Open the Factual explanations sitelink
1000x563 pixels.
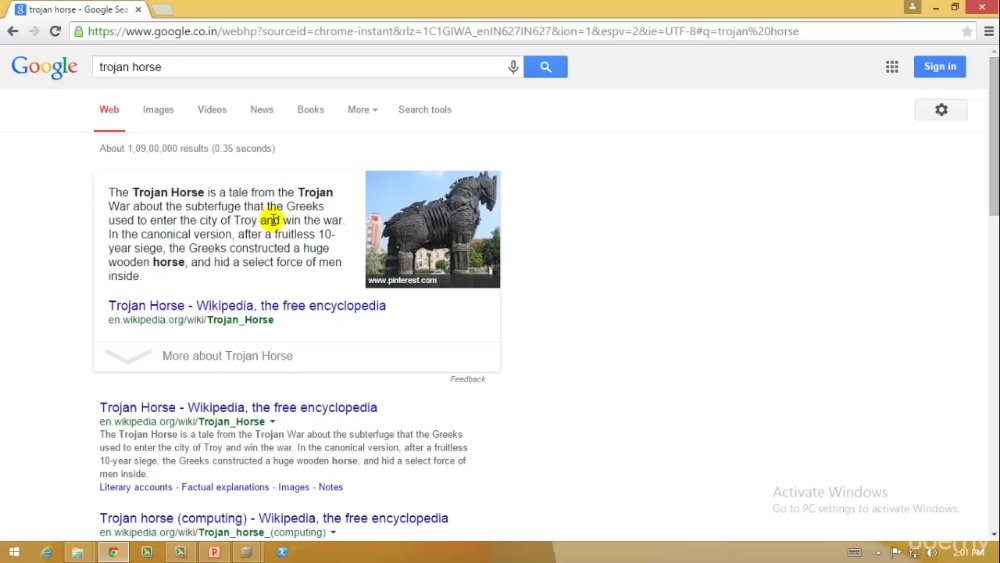(225, 487)
